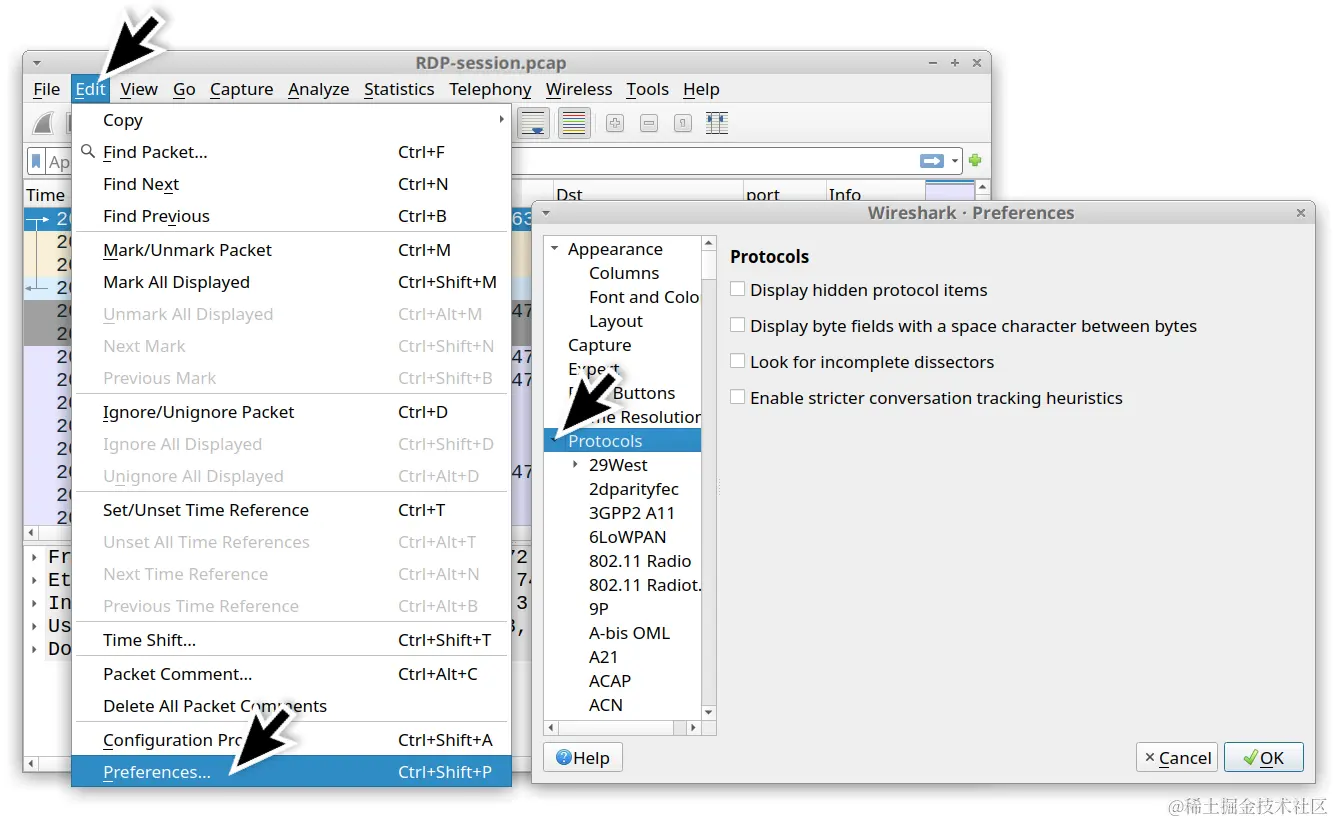
Task: Click preferences tree scrollbar up arrow
Action: pos(709,243)
